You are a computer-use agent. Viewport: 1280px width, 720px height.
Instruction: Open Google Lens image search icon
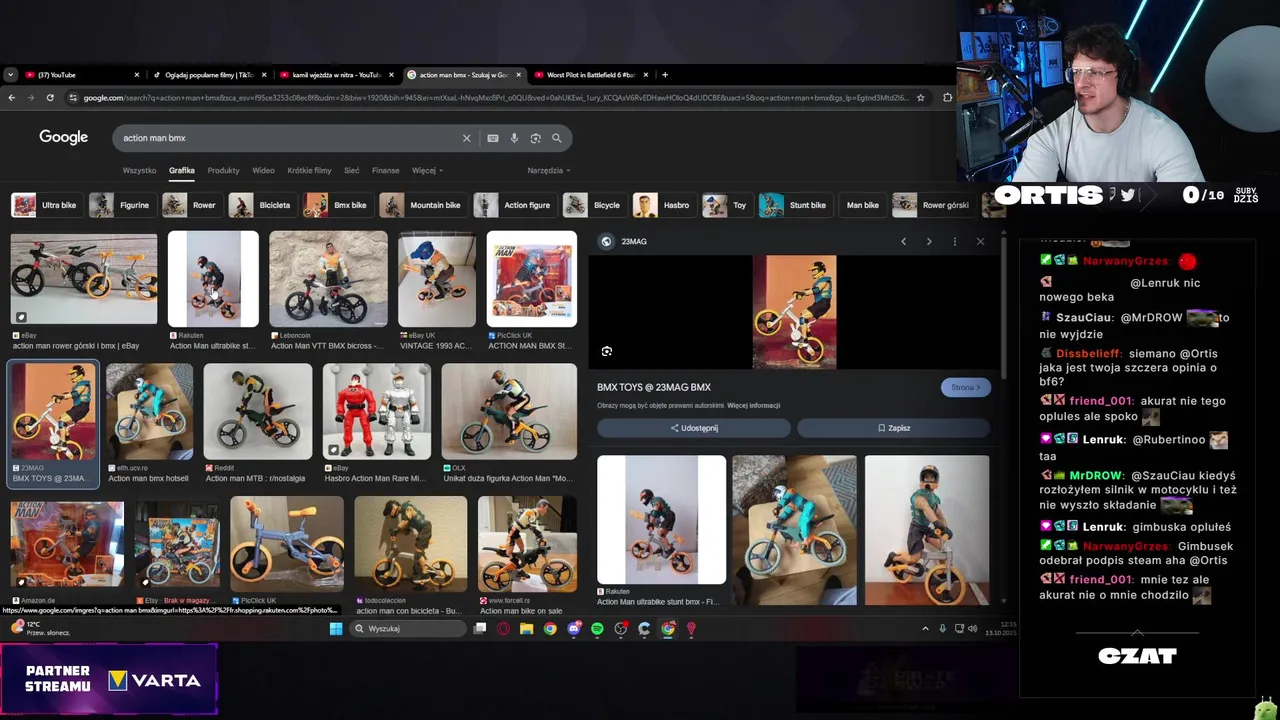[x=535, y=138]
